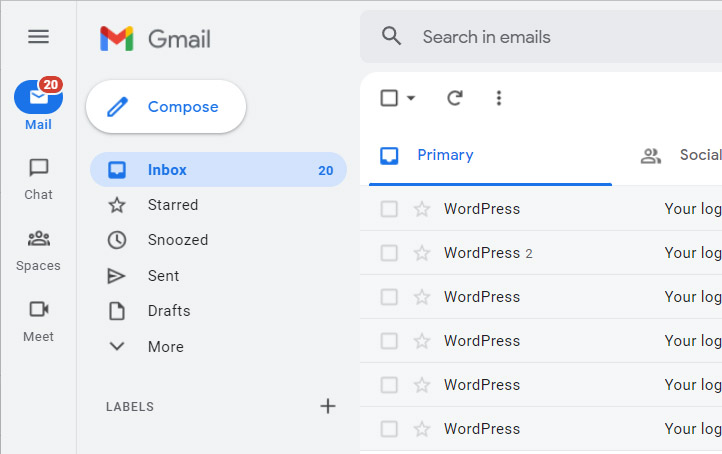The height and width of the screenshot is (454, 722).
Task: Create a new label with the plus icon
Action: [x=328, y=406]
